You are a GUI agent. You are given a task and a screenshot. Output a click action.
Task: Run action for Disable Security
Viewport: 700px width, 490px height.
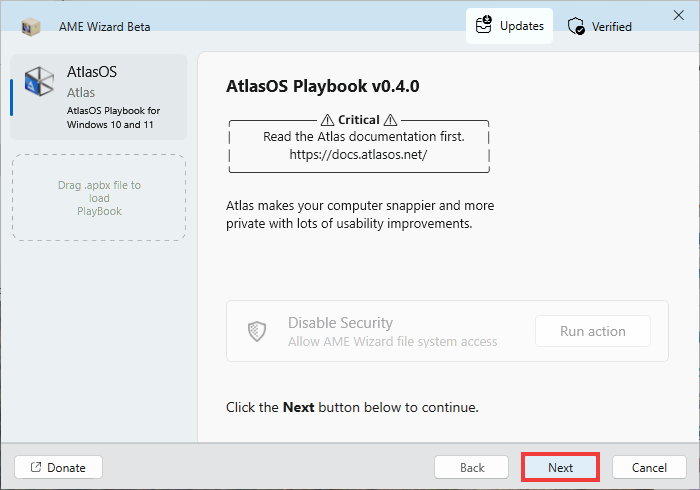click(593, 331)
